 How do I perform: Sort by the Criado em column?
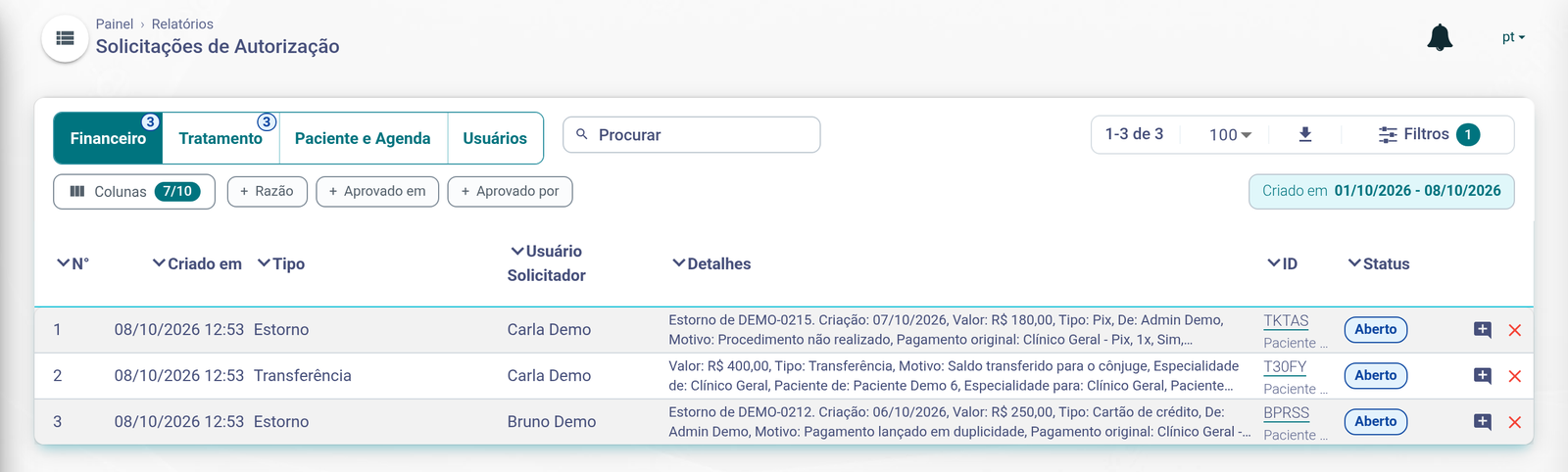(x=197, y=263)
